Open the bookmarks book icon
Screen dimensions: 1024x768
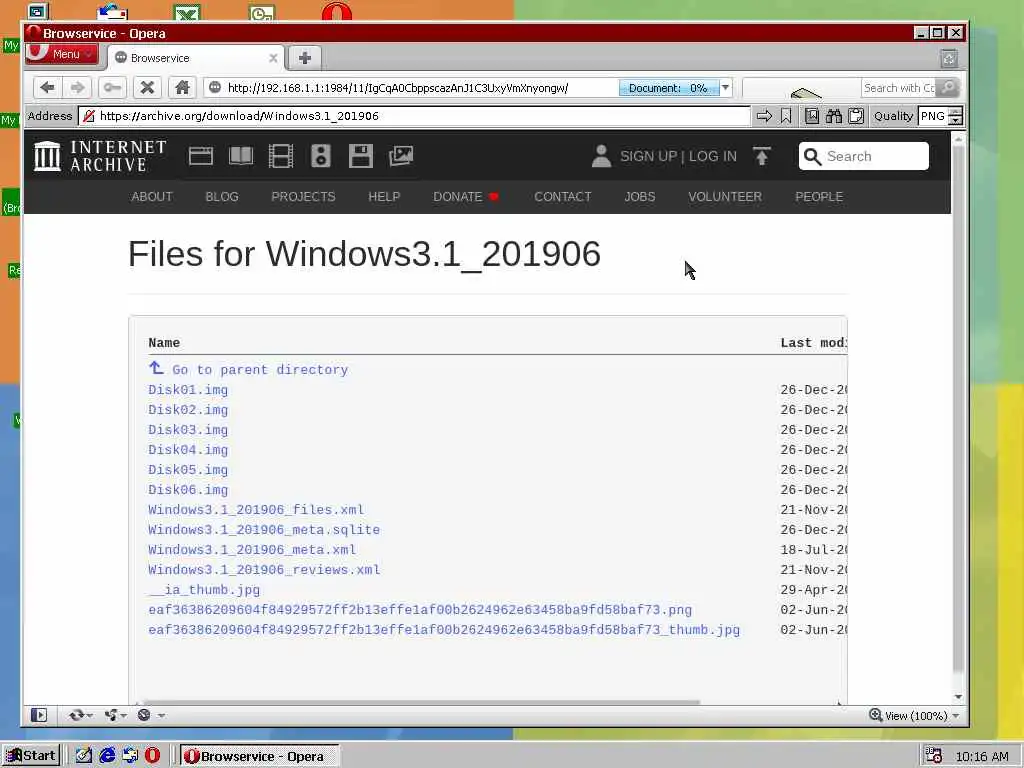(x=812, y=116)
